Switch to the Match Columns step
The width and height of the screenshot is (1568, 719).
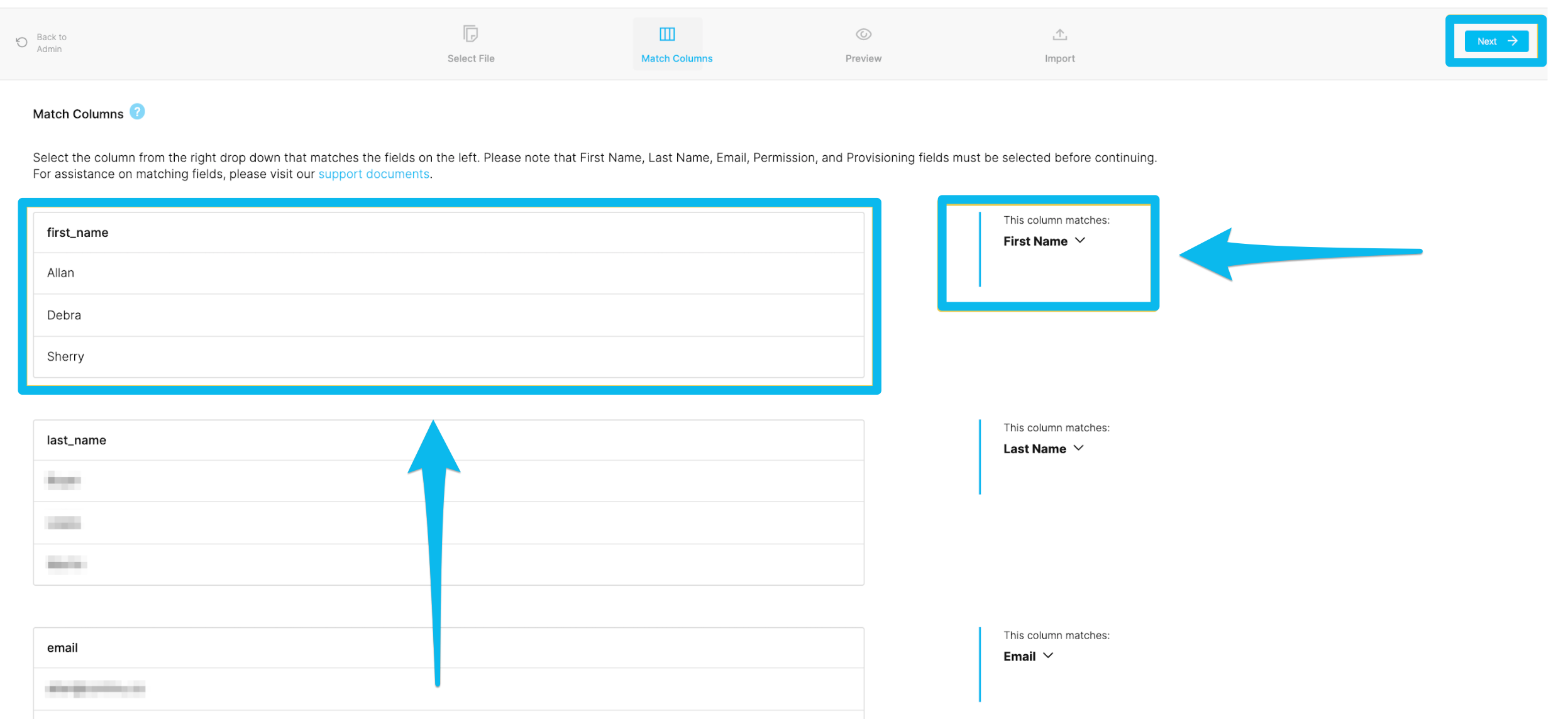coord(676,44)
